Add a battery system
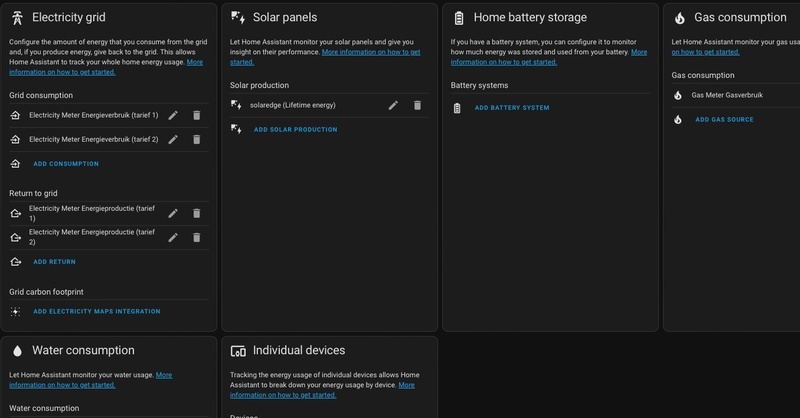The width and height of the screenshot is (800, 418). 511,108
